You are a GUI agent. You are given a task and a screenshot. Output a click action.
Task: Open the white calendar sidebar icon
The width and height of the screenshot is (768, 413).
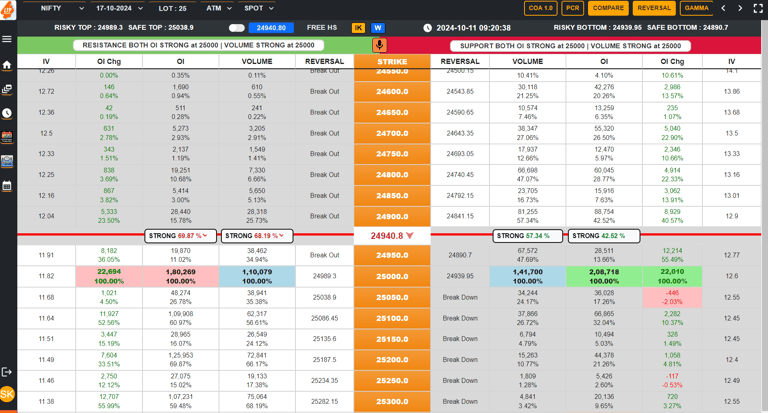[x=7, y=186]
